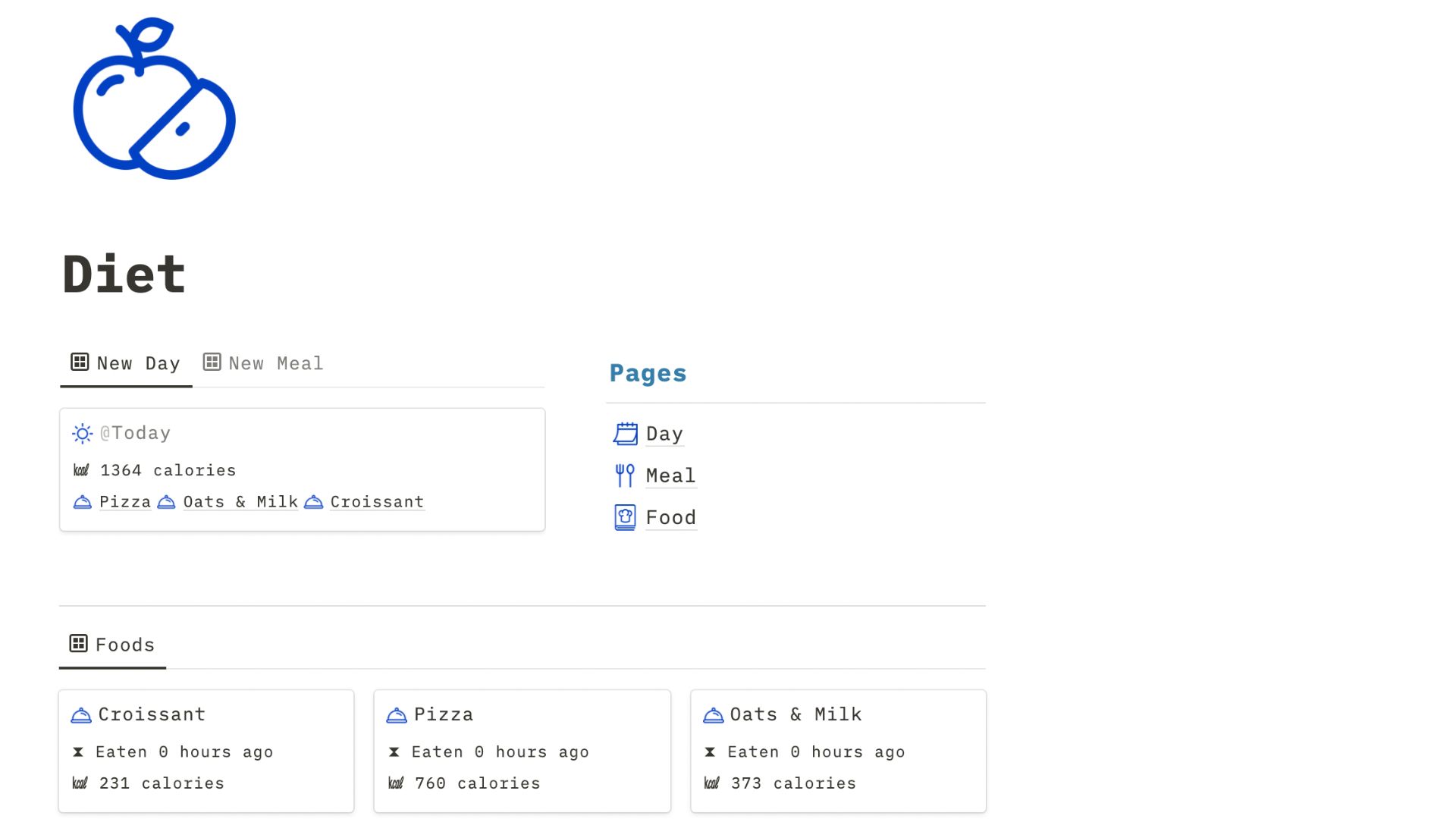The height and width of the screenshot is (819, 1456).
Task: Click the dish icon before Croissant in Today card
Action: [313, 502]
